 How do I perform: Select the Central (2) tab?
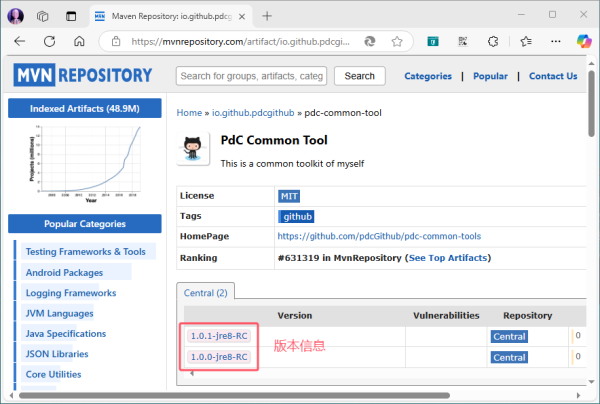coord(205,293)
